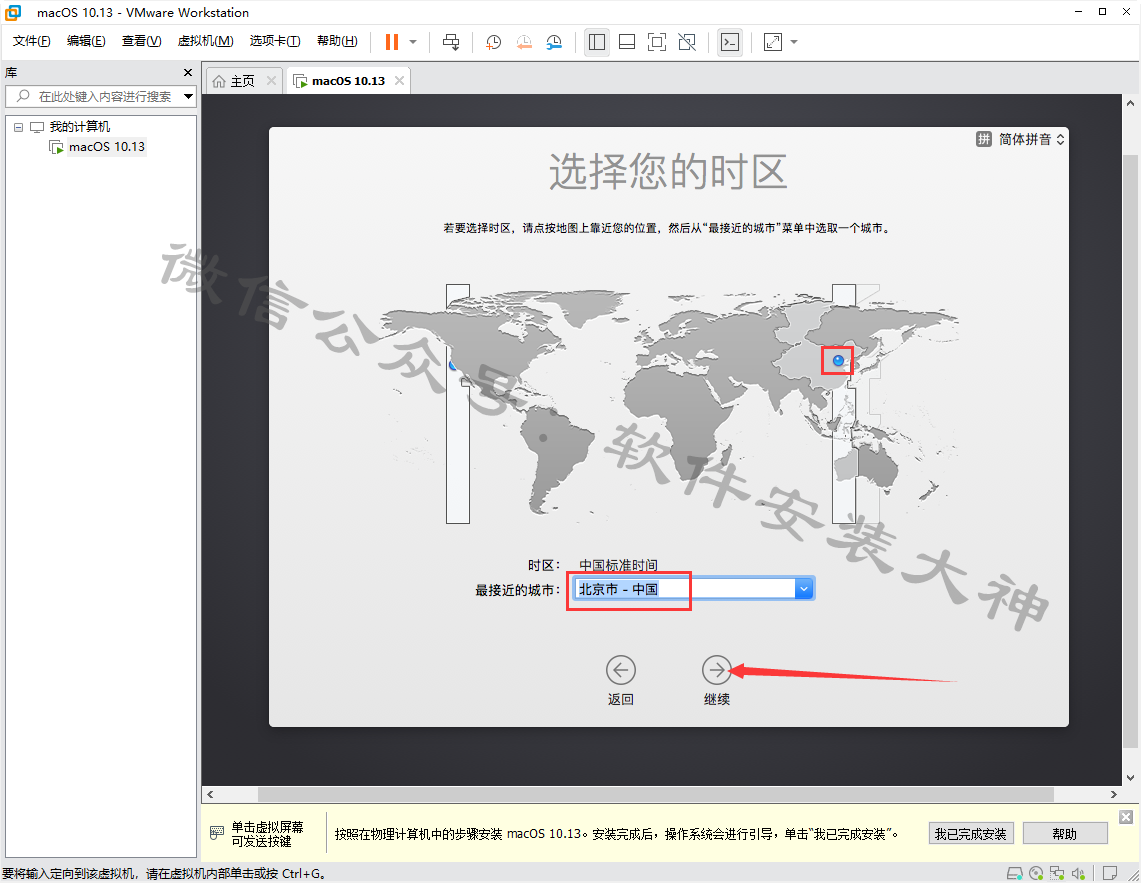Toggle the thumbnail bar view
The image size is (1141, 883).
[x=627, y=42]
